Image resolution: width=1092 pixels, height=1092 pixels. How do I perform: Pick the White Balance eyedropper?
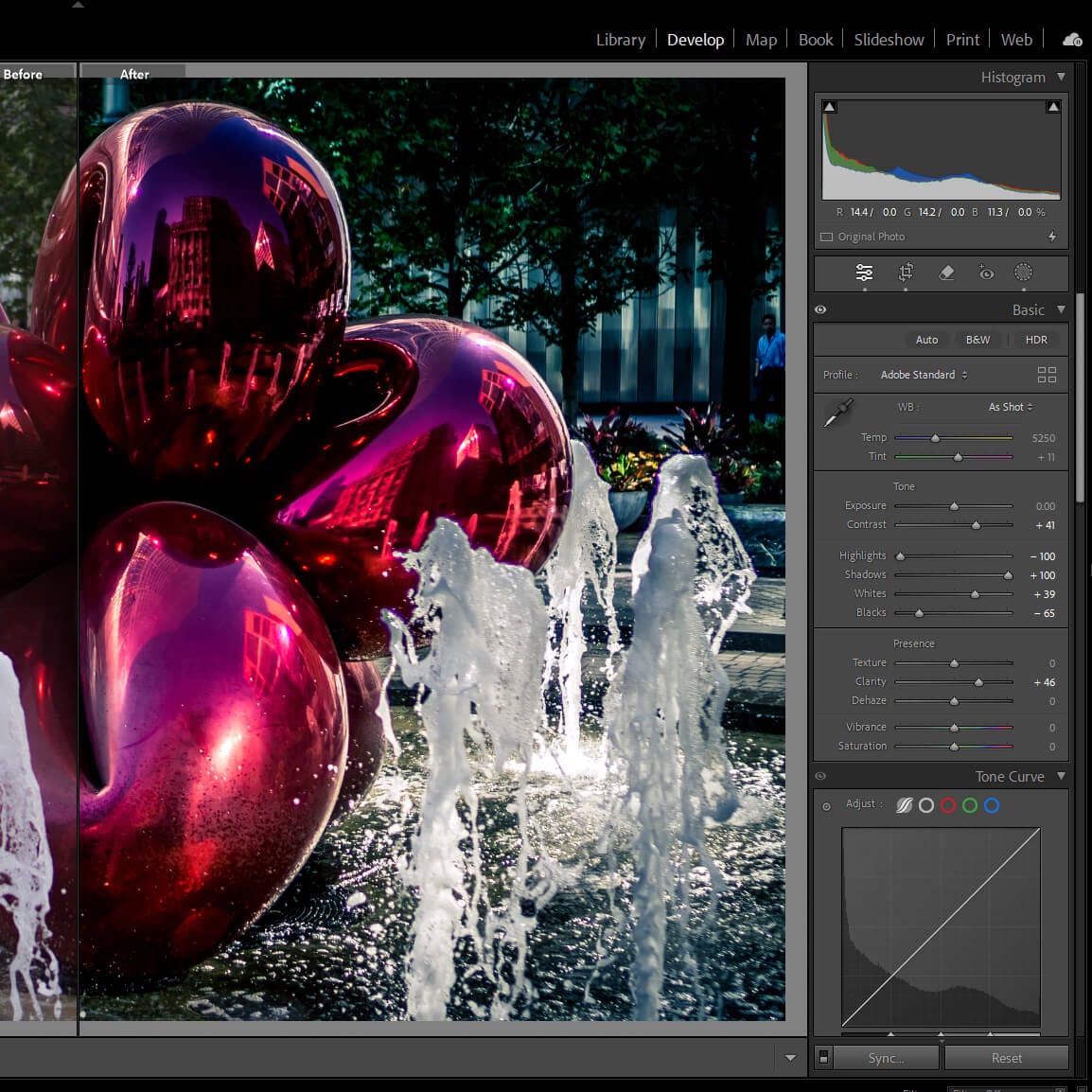838,413
